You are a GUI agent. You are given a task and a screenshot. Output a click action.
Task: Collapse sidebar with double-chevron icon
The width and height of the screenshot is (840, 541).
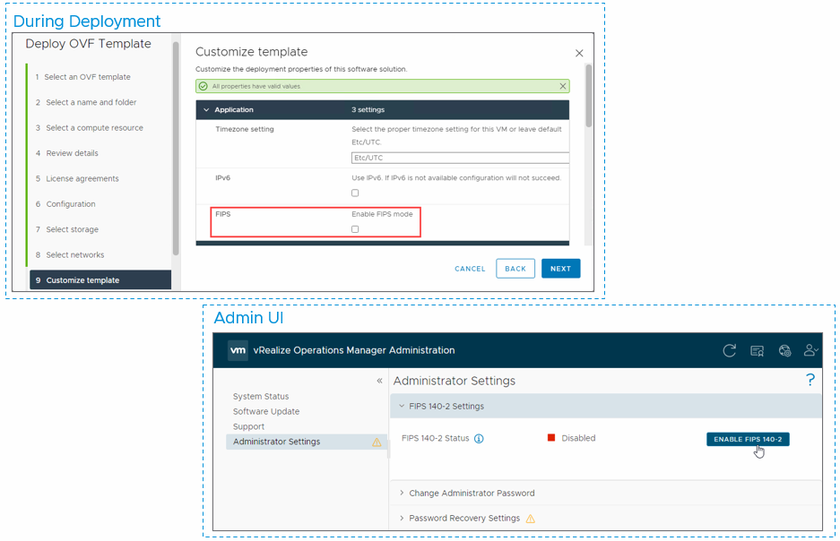click(379, 381)
